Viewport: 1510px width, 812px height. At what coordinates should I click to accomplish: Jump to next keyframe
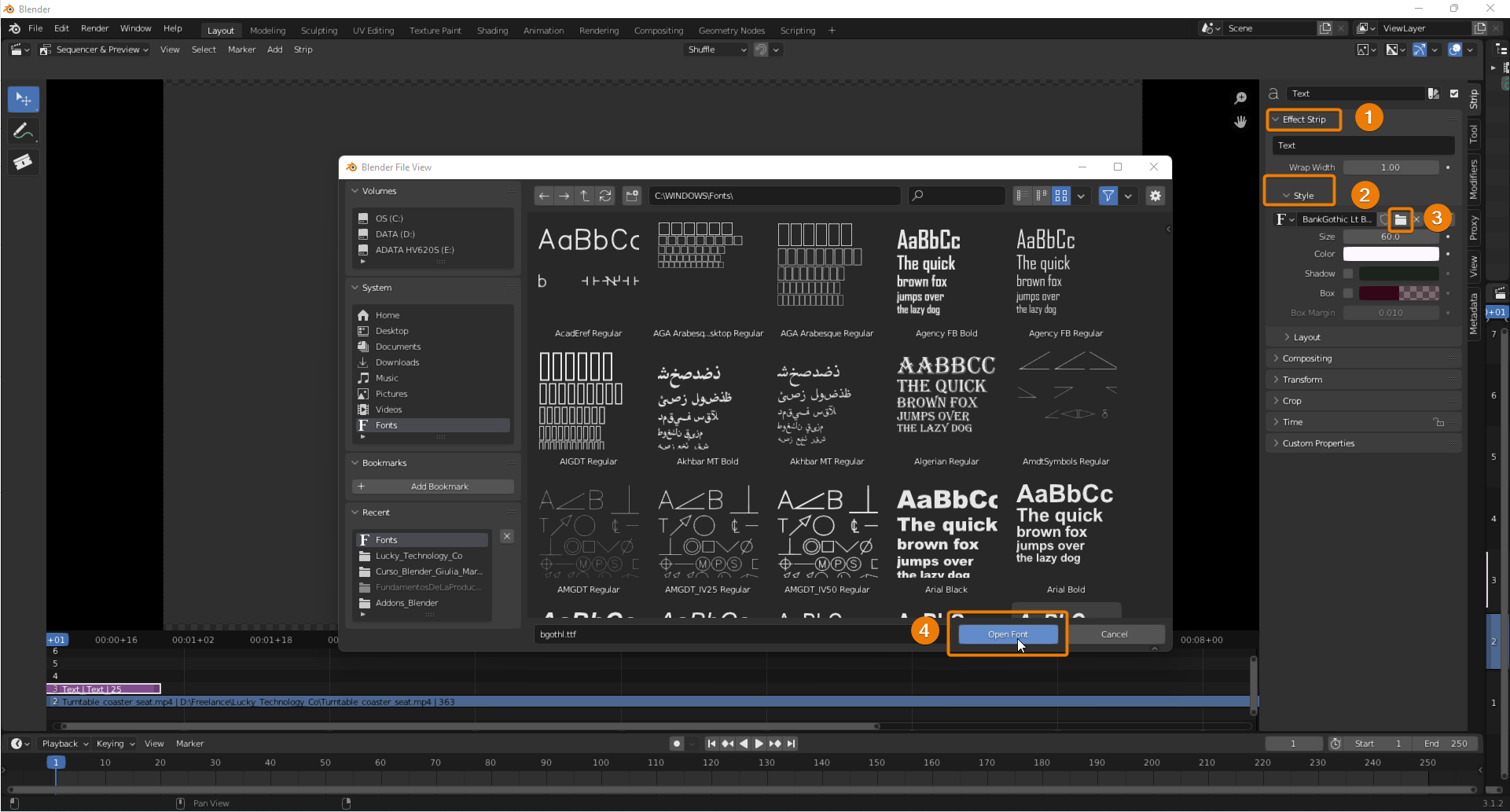pyautogui.click(x=775, y=744)
